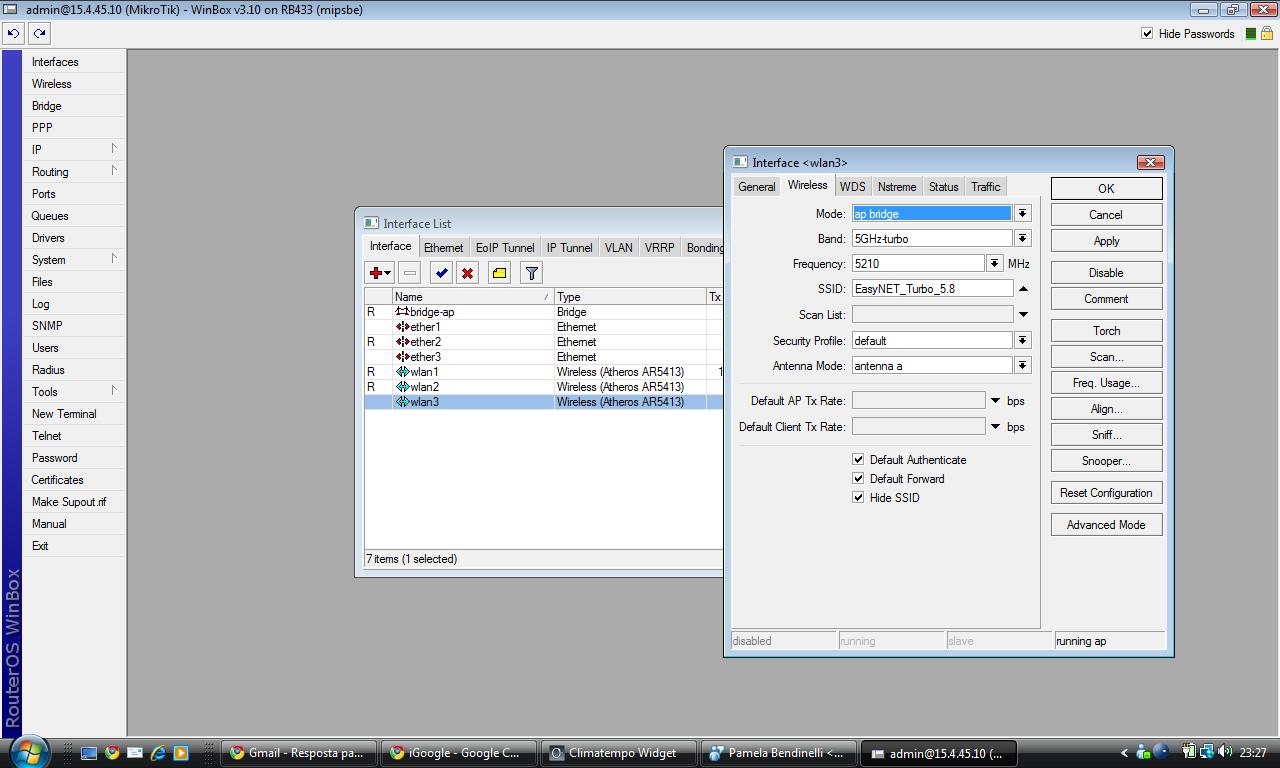Screen dimensions: 1280x768
Task: Click the Undo arrow icon
Action: (x=13, y=33)
